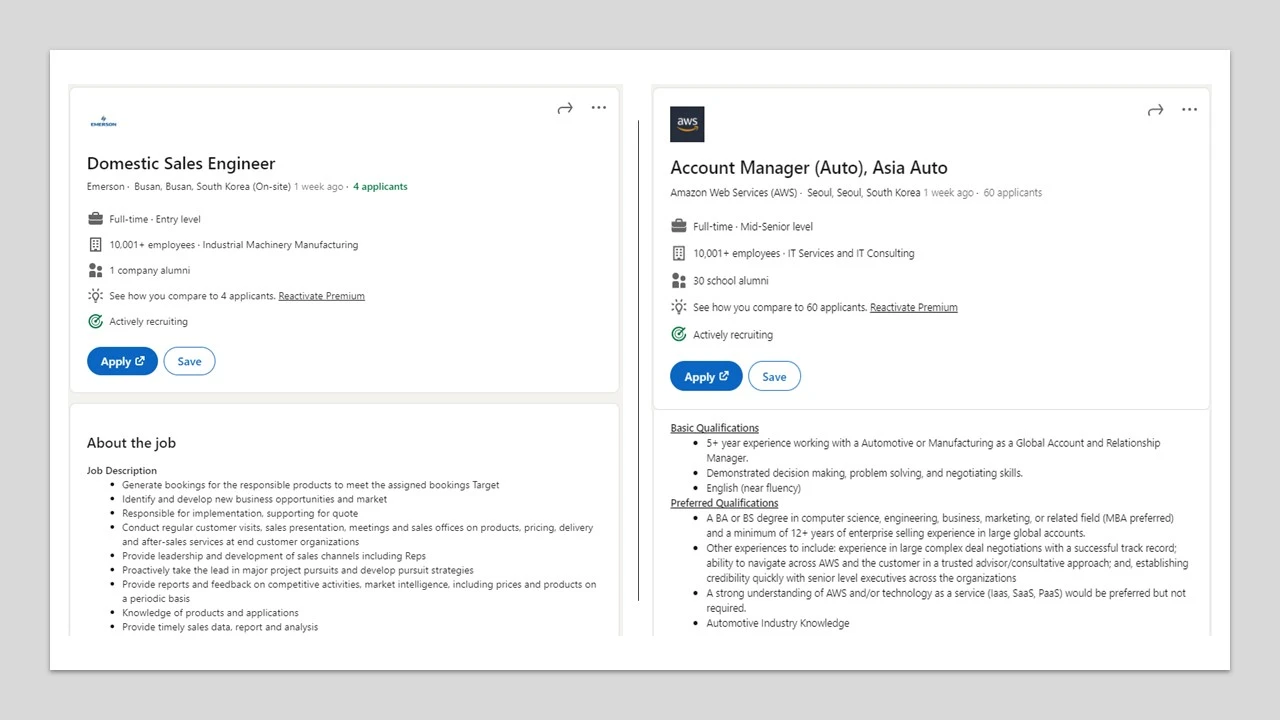
Task: Save the Domestic Sales Engineer job
Action: [x=189, y=361]
